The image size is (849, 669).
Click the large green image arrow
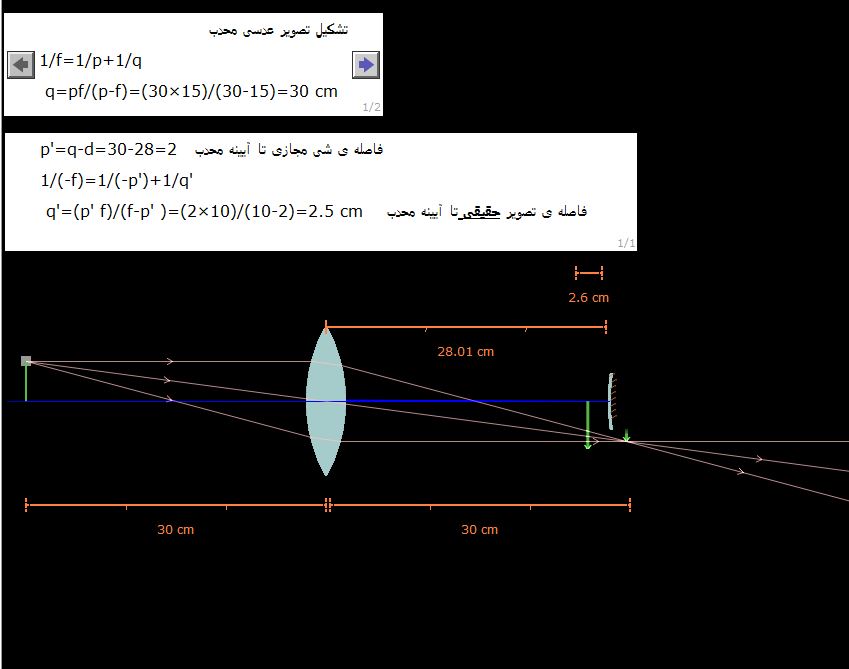tap(588, 425)
